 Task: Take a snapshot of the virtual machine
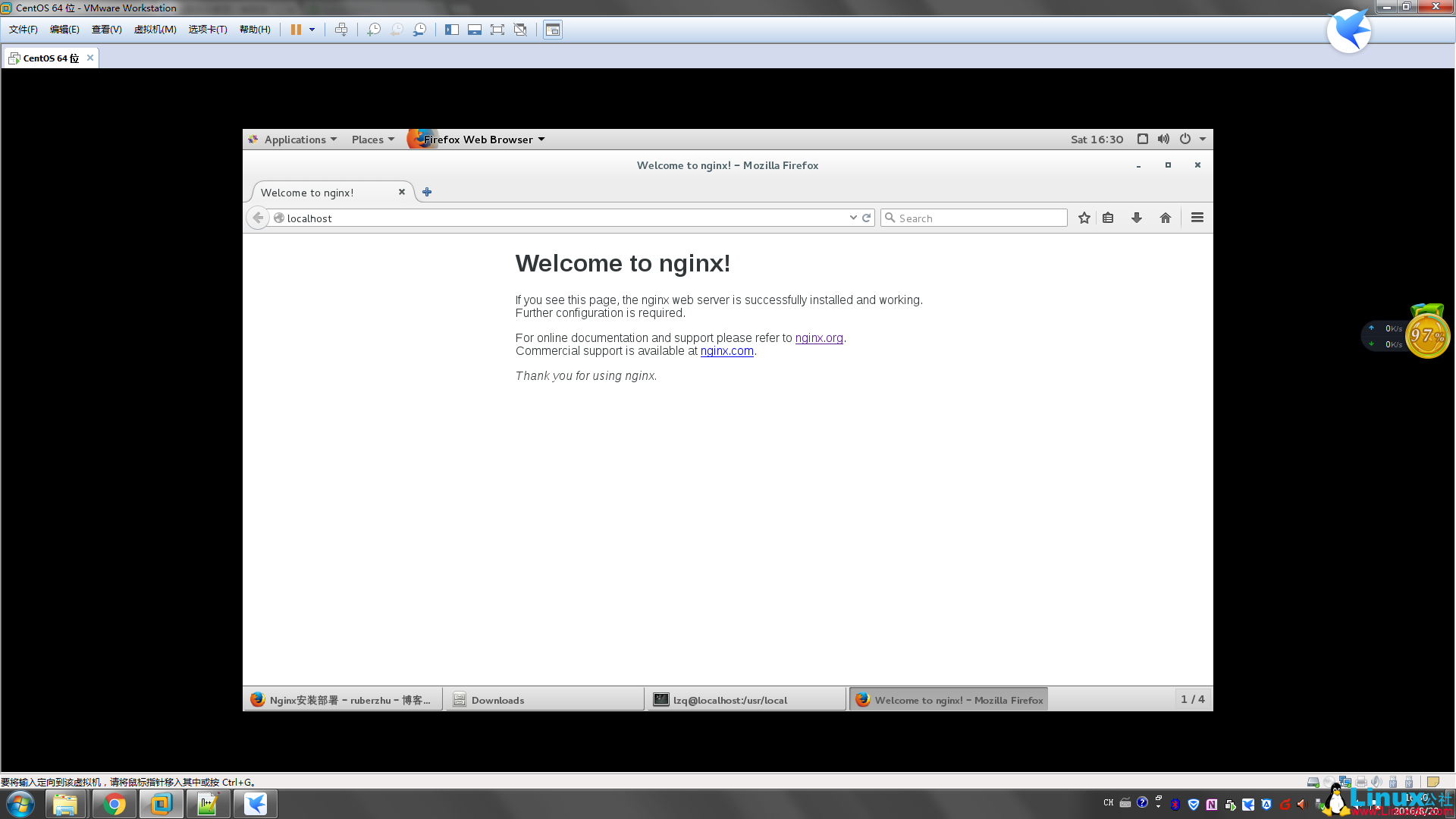(x=374, y=30)
